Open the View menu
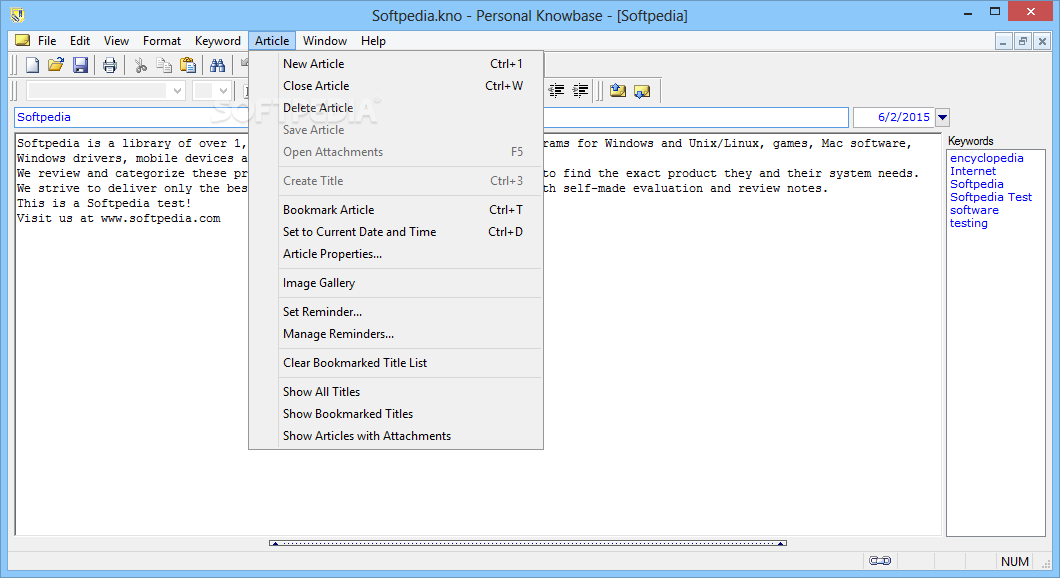 coord(116,41)
